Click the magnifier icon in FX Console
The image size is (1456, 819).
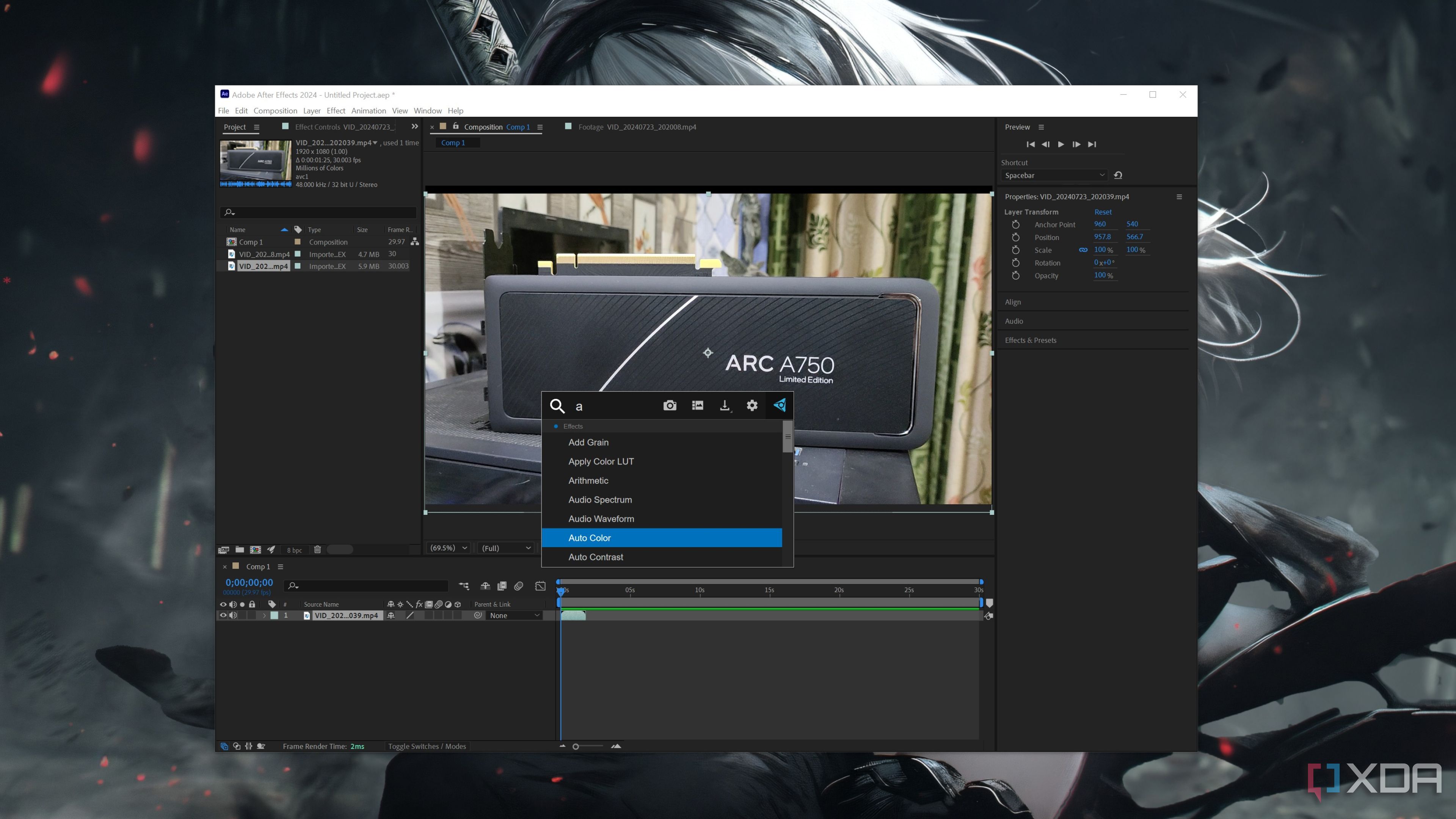pos(557,406)
